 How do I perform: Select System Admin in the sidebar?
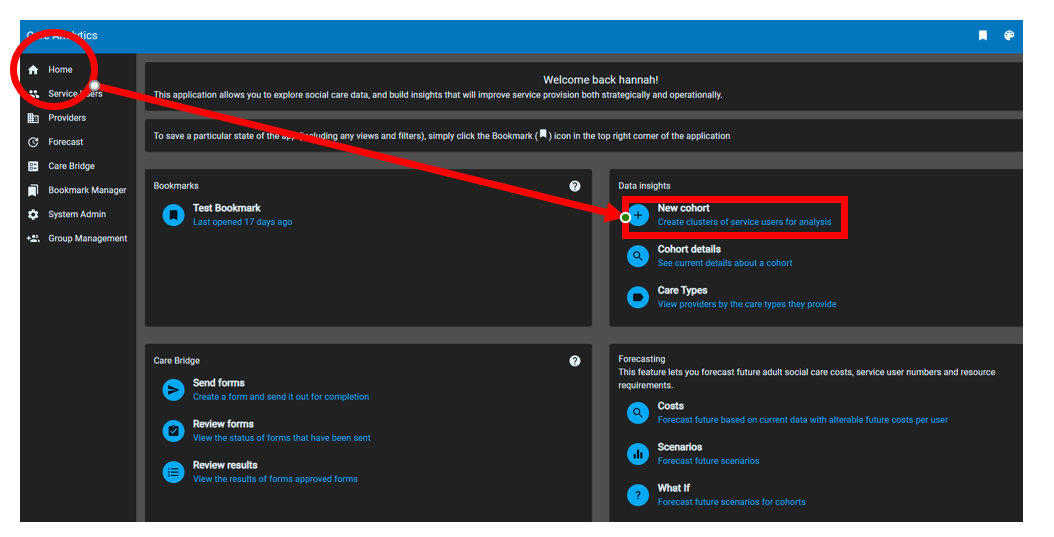click(x=77, y=215)
